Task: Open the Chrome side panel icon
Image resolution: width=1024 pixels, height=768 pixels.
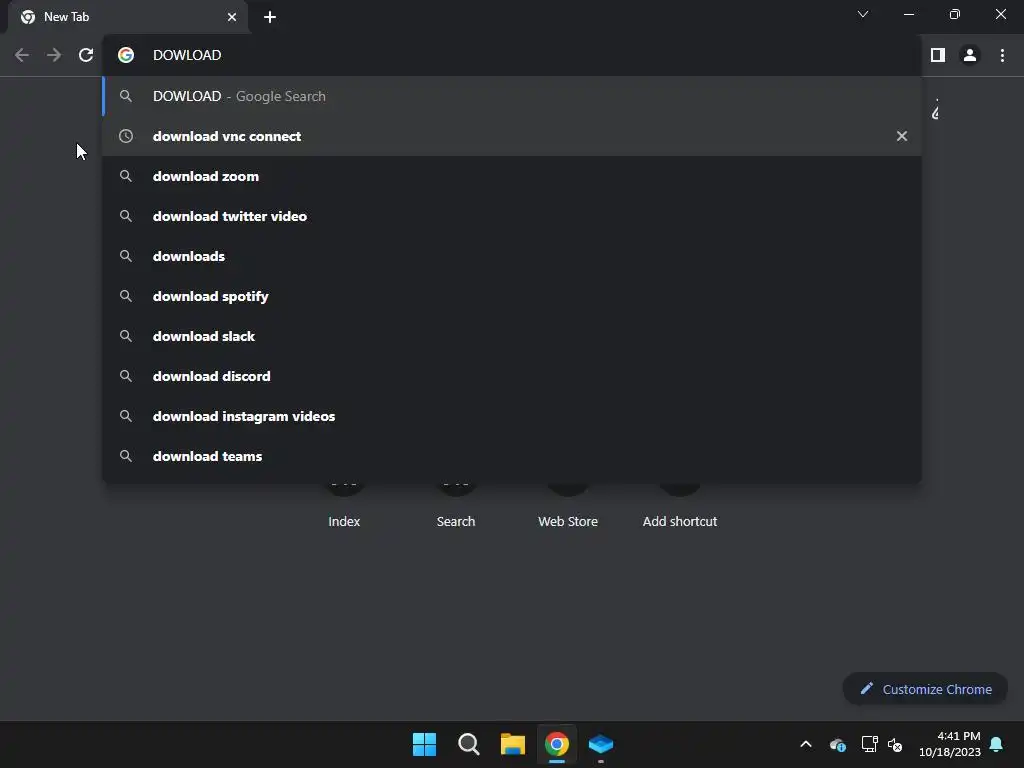Action: click(938, 55)
